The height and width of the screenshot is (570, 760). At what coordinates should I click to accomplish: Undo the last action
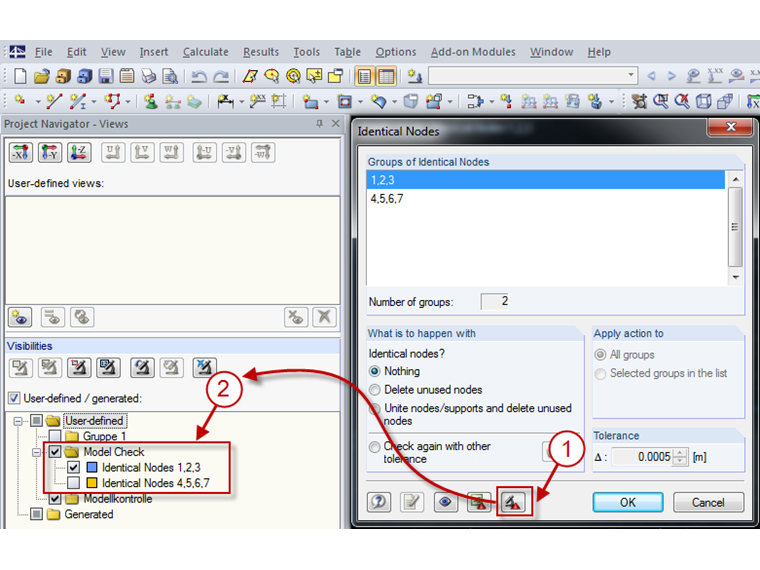199,76
